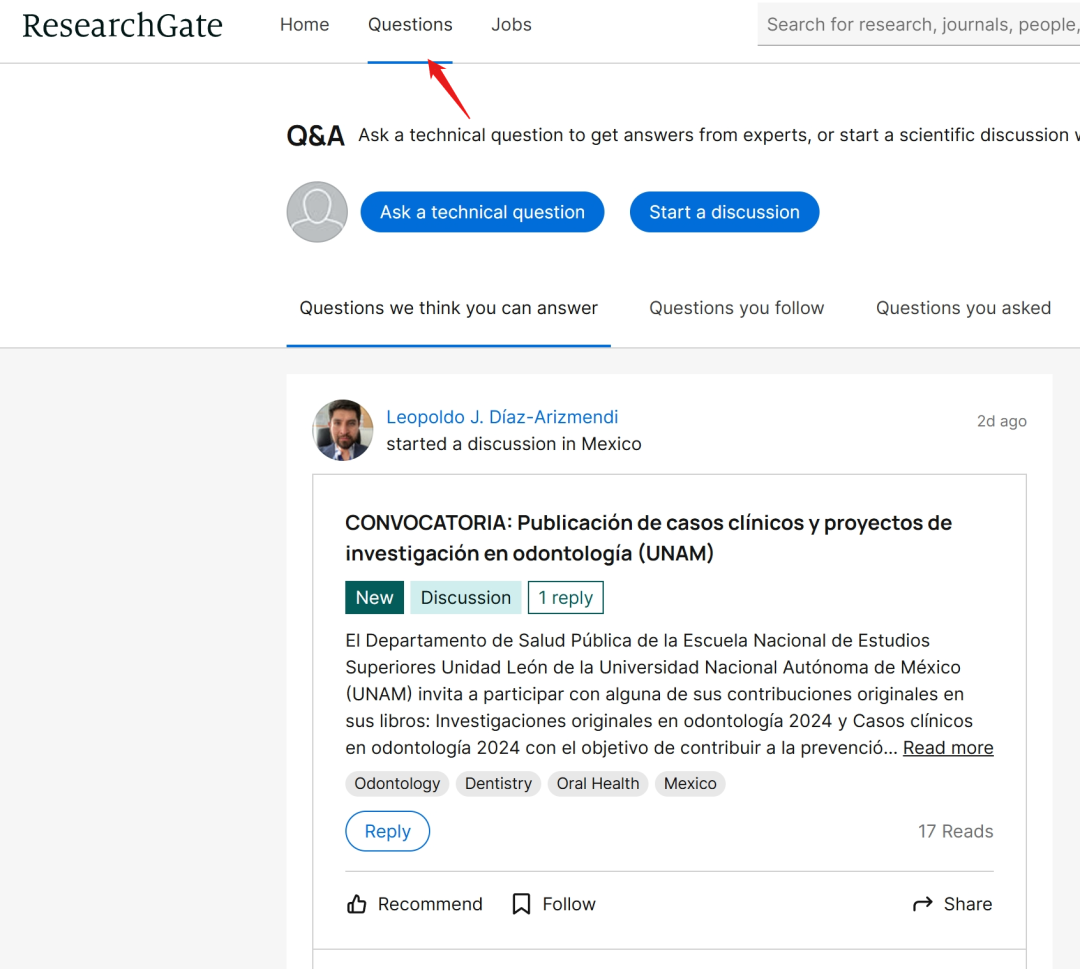
Task: Go to the Jobs section
Action: click(511, 25)
